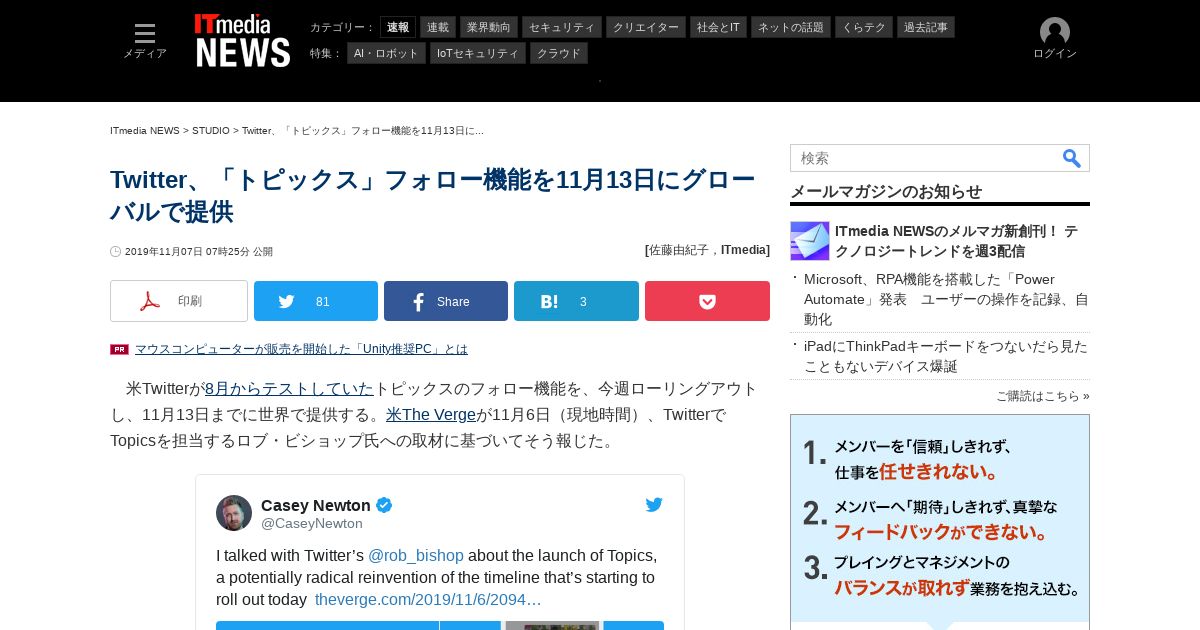
Task: Open iPadにThinkPadキーボード news item
Action: (x=946, y=356)
